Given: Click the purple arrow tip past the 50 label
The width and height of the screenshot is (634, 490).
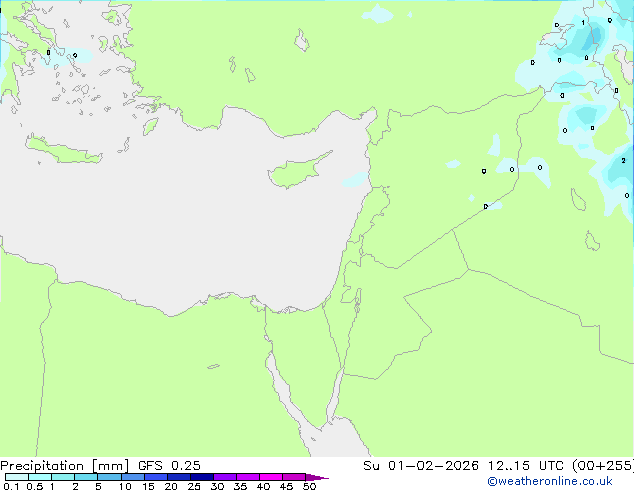Looking at the screenshot, I should pos(317,477).
